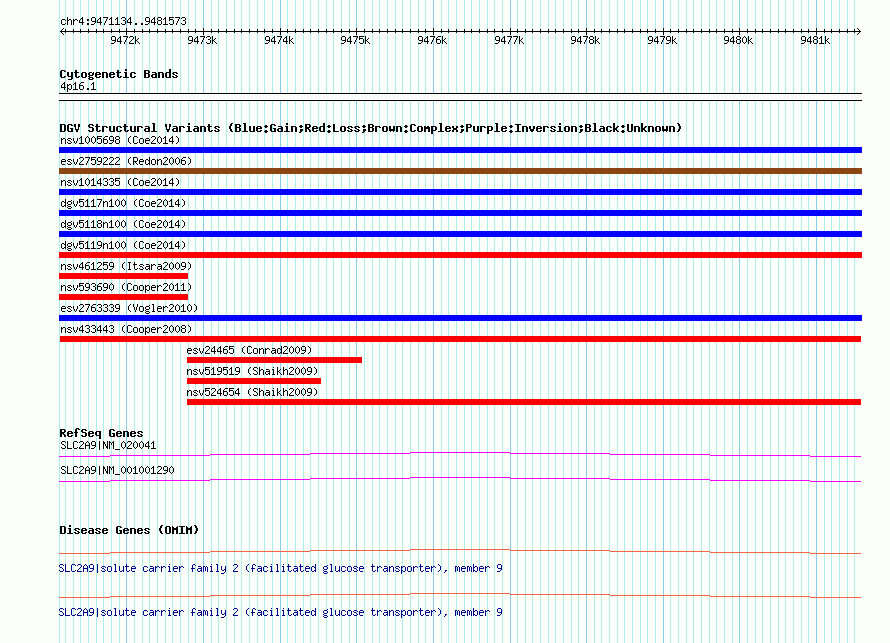Click the RefSeq Genes track heading
The height and width of the screenshot is (643, 890).
tap(101, 433)
